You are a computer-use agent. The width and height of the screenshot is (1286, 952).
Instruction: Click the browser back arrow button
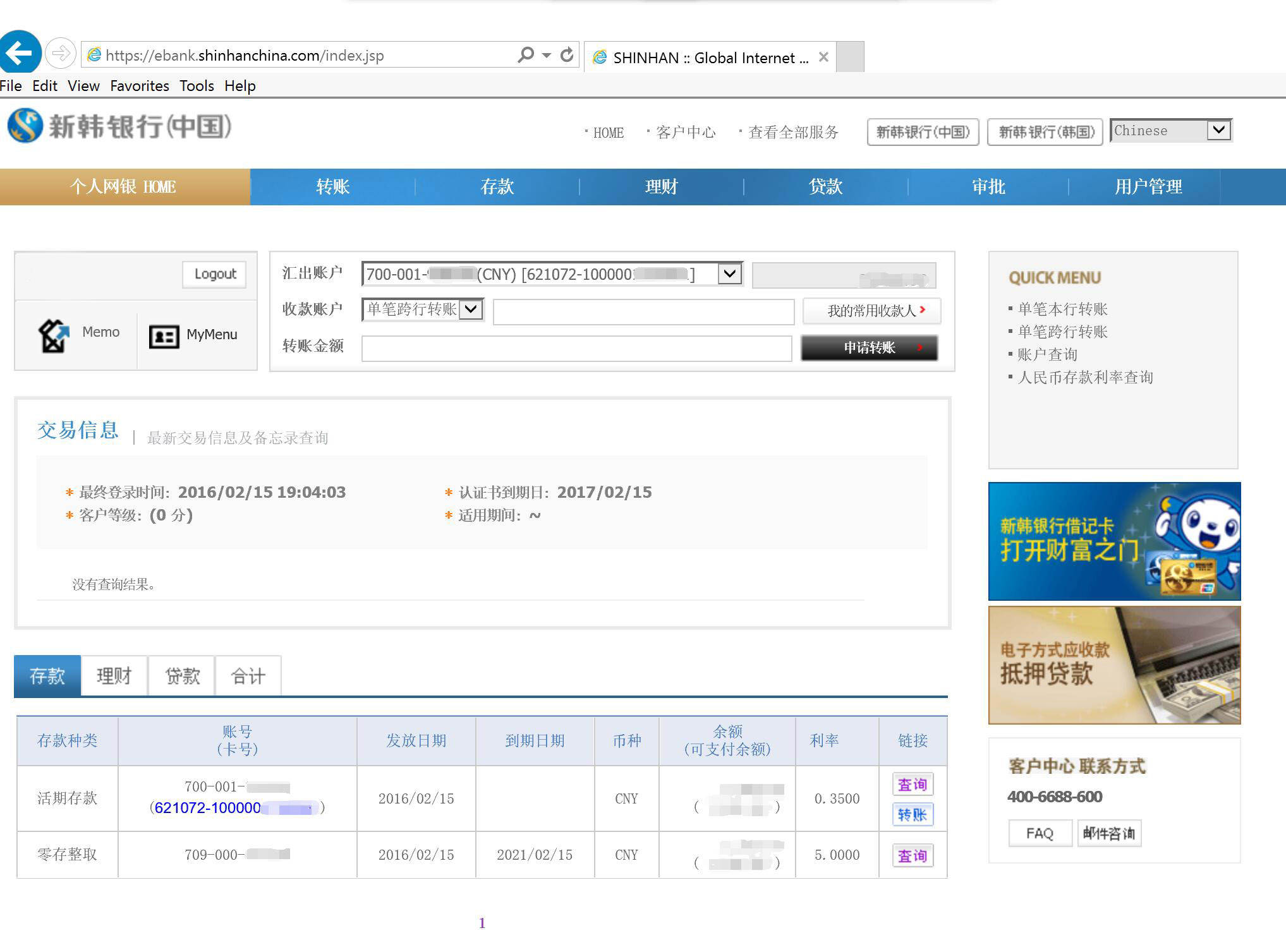pyautogui.click(x=19, y=52)
